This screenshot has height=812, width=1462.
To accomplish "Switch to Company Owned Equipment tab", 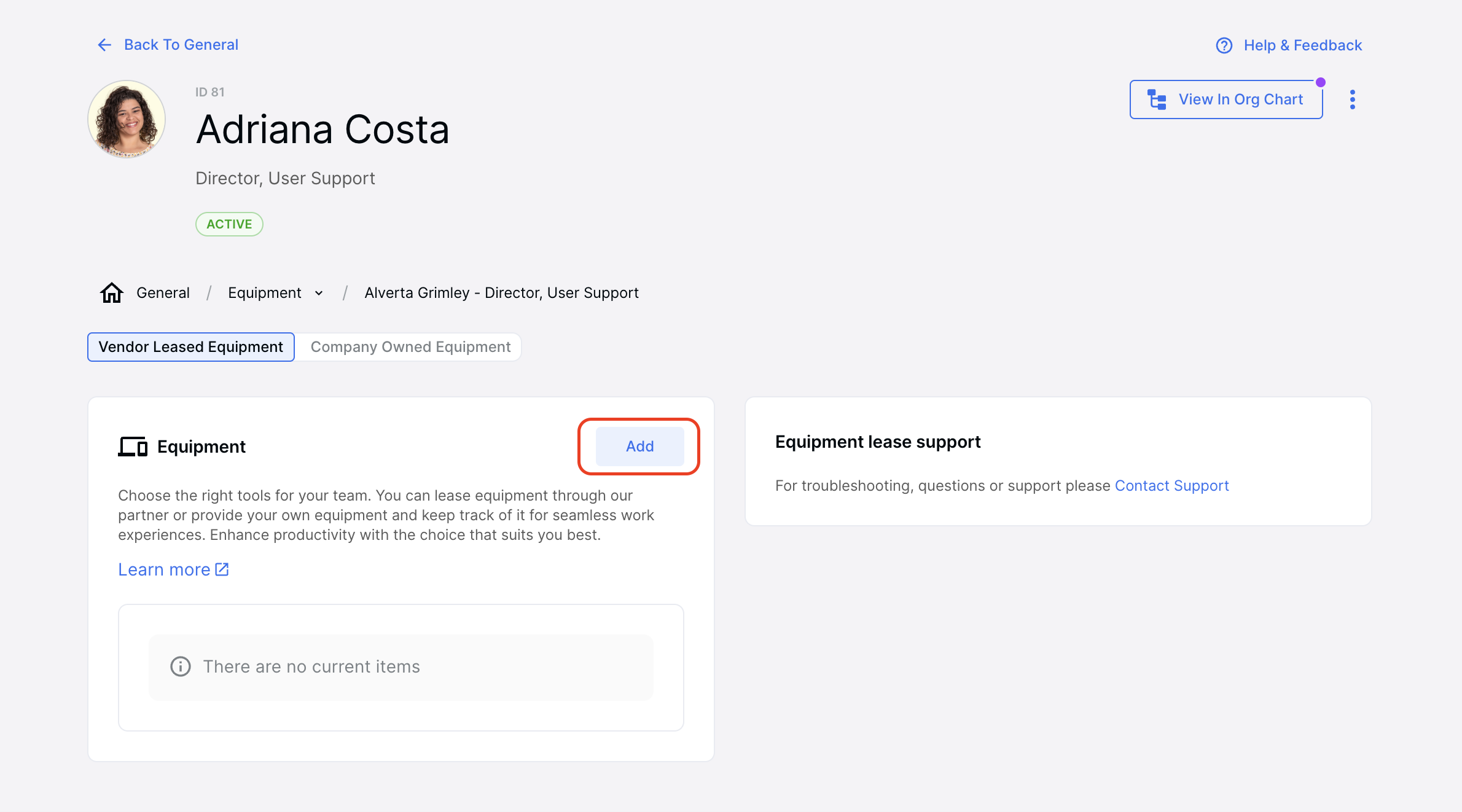I will click(410, 347).
